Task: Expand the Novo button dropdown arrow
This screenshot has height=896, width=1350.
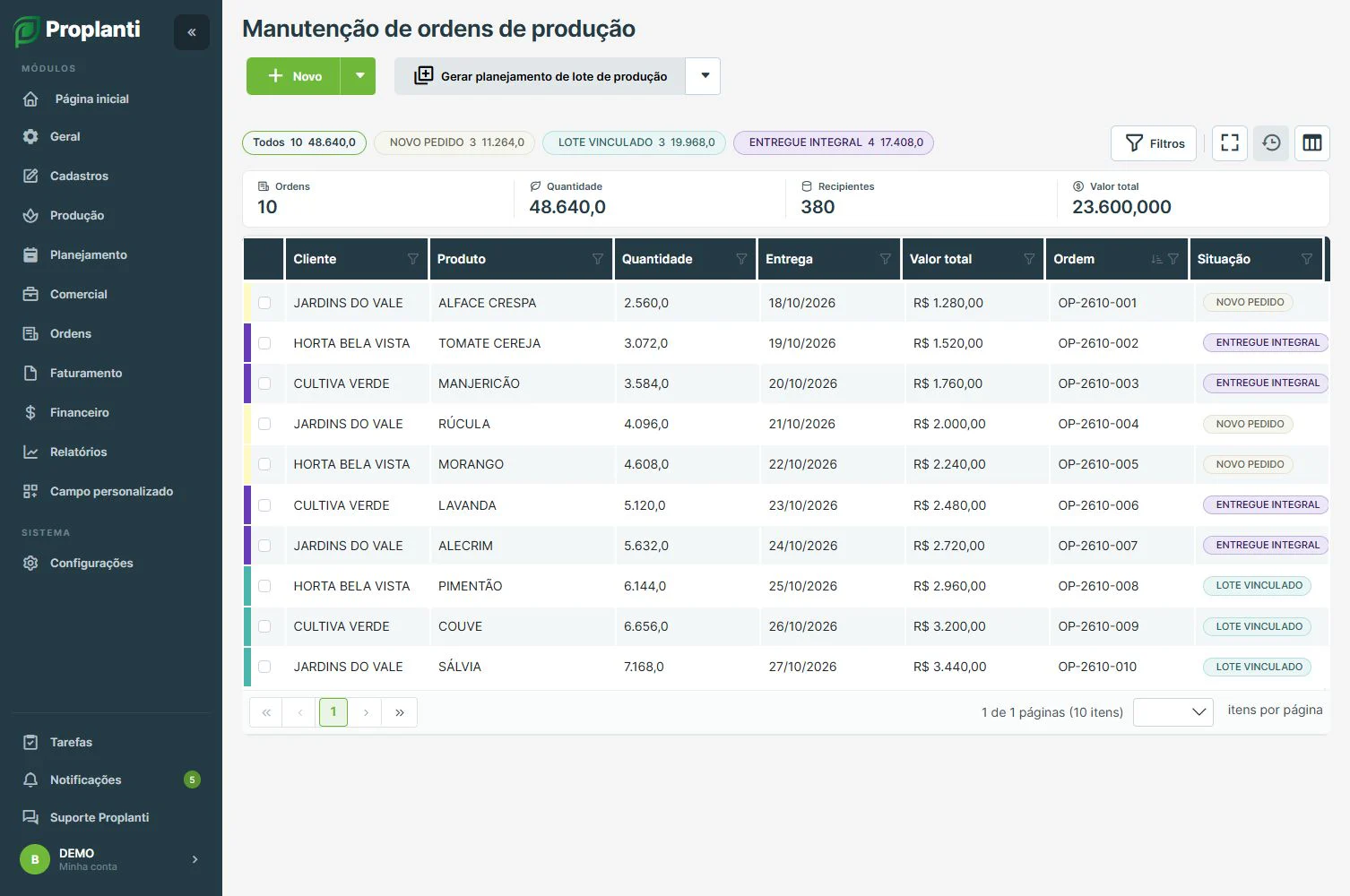Action: point(359,76)
